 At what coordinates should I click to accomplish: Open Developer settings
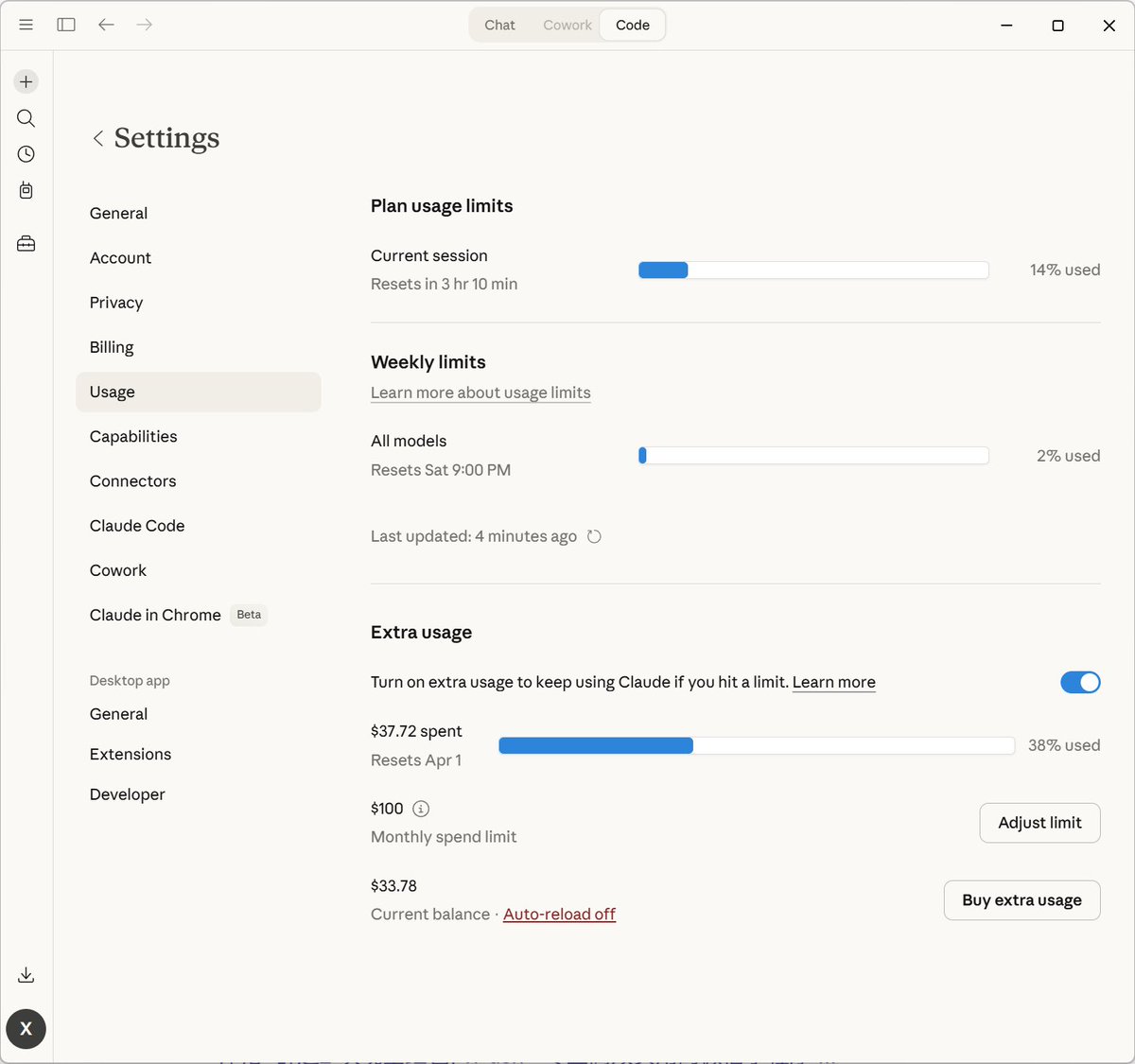[x=199, y=794]
